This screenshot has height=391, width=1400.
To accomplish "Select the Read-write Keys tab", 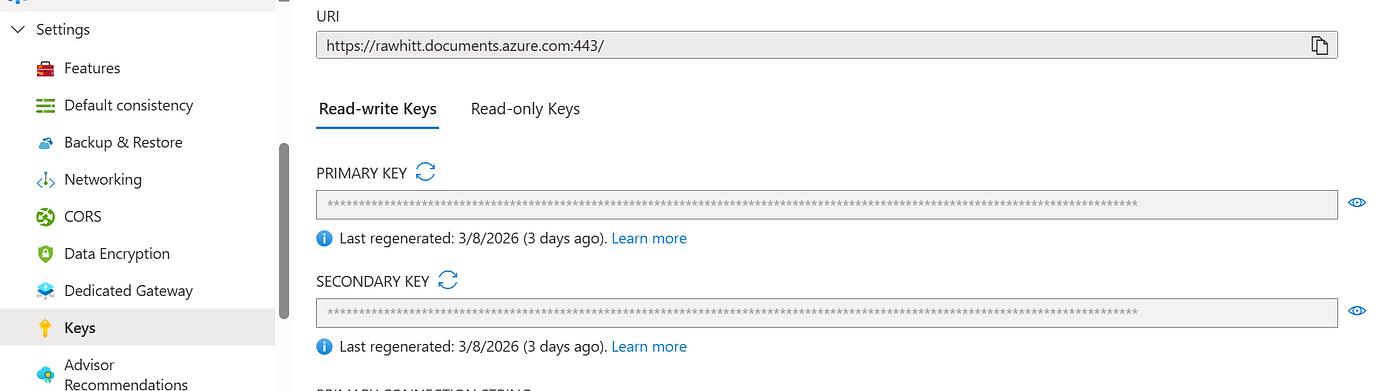I will [x=377, y=109].
